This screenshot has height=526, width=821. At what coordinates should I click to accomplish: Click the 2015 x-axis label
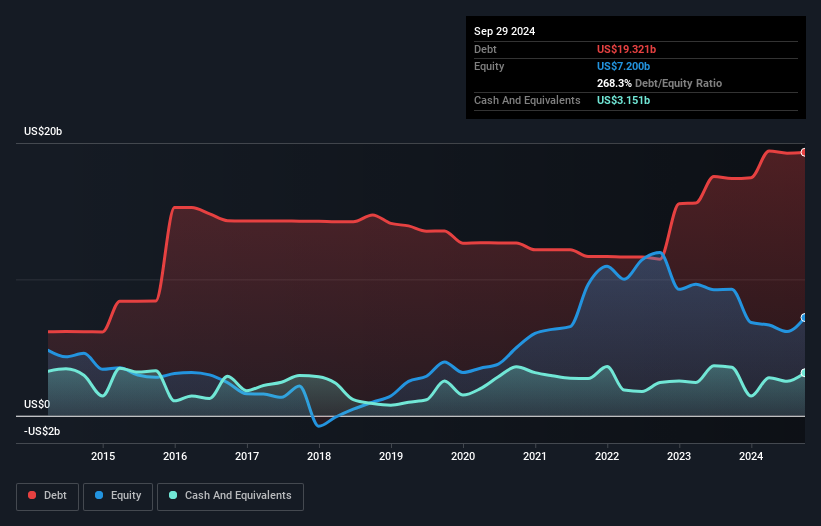(x=103, y=456)
